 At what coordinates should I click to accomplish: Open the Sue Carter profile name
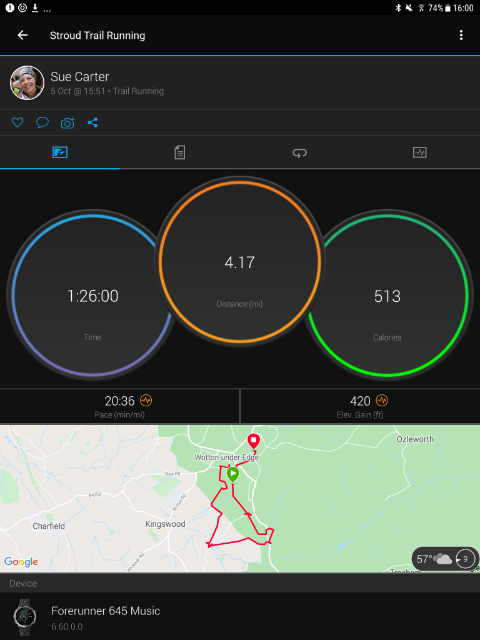[80, 77]
